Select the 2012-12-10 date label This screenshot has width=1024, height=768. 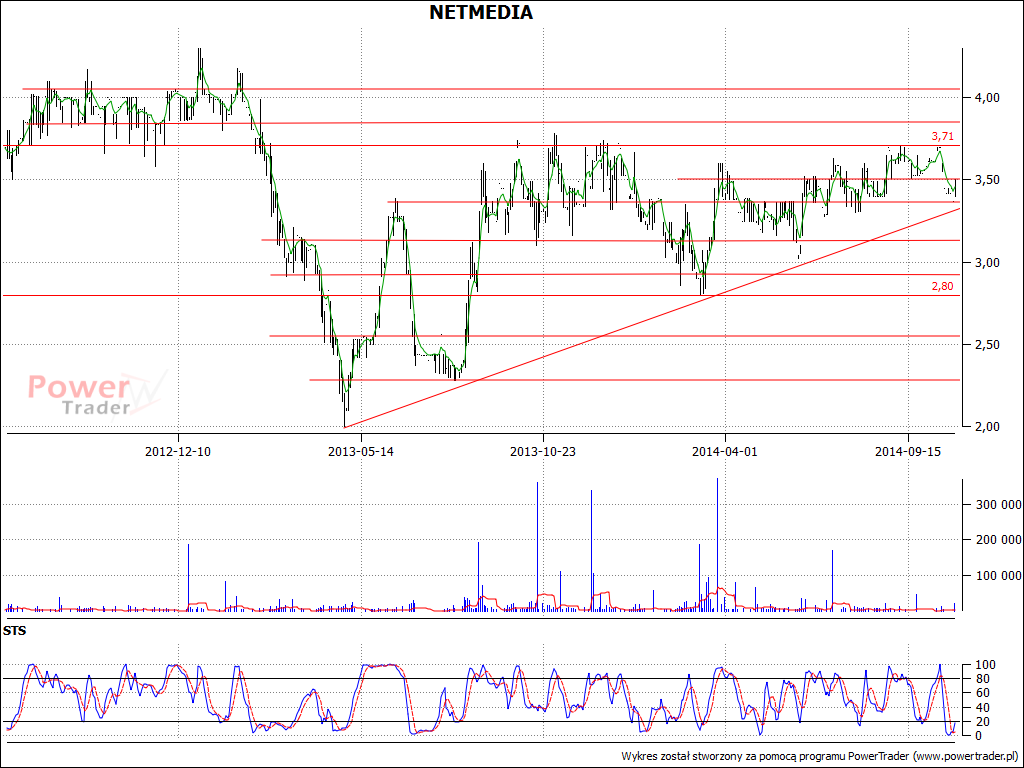(x=178, y=451)
